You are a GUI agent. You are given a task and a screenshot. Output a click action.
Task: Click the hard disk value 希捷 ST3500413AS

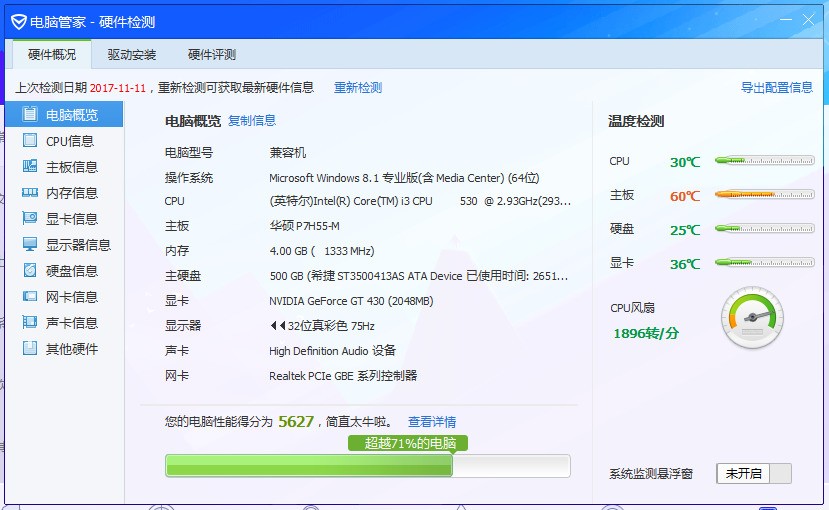419,275
